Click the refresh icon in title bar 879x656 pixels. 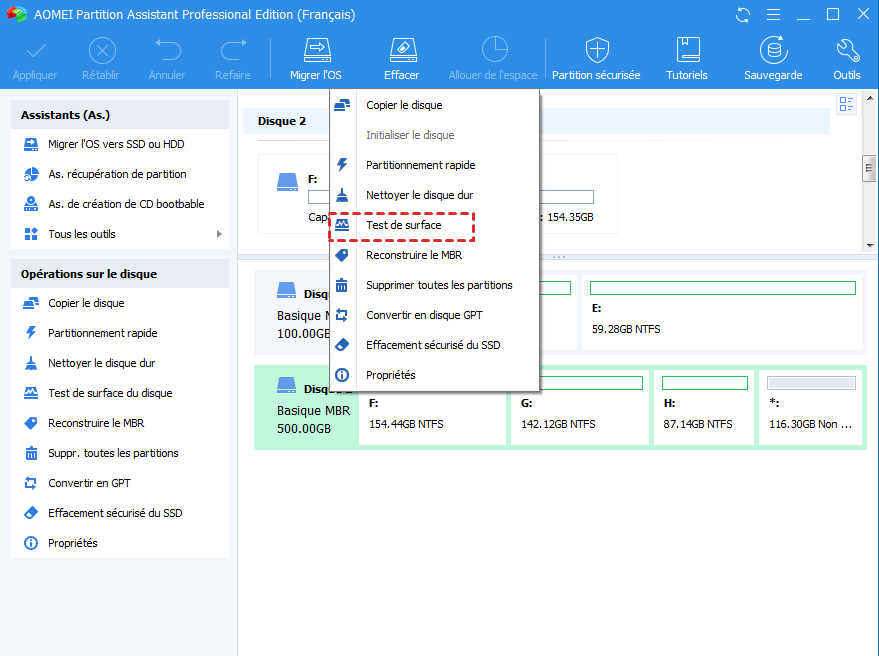[x=743, y=15]
